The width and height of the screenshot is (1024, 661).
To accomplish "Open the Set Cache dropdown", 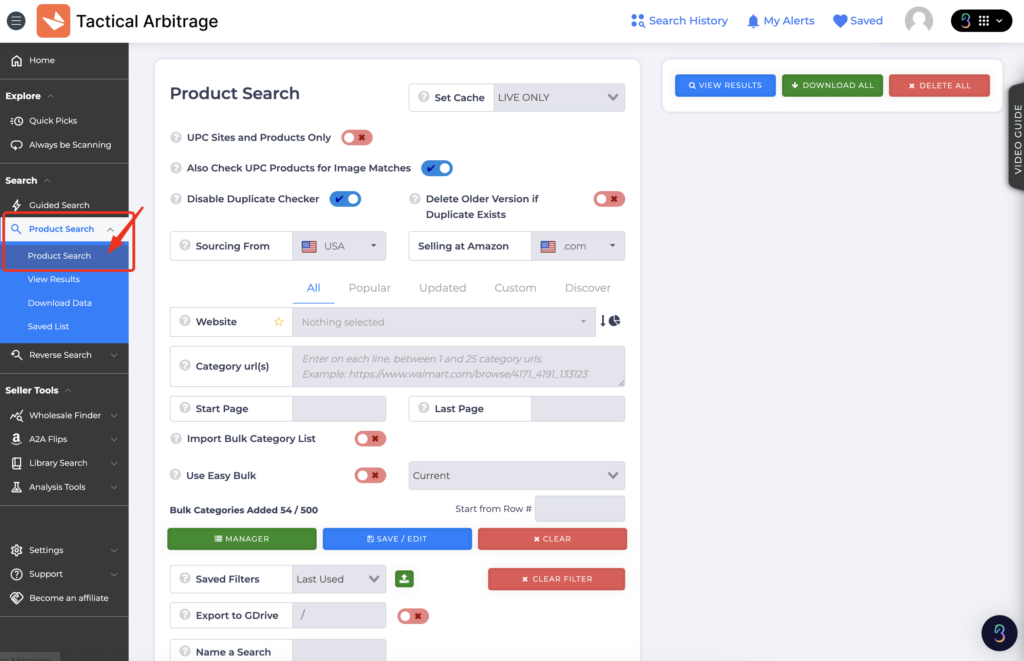I will [558, 97].
